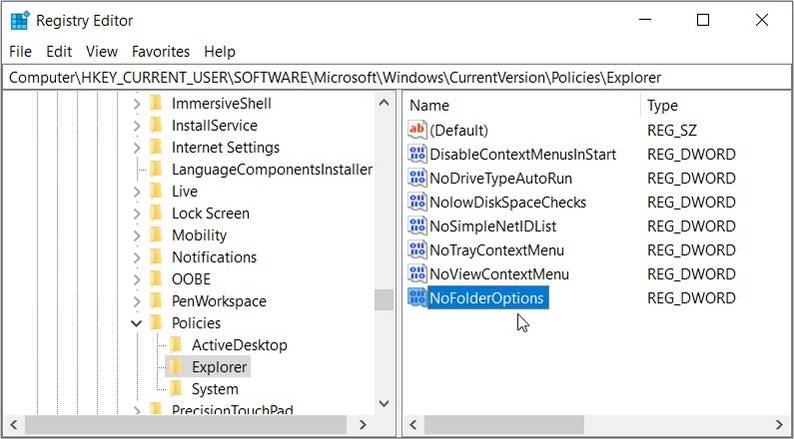Click the OOBE folder icon

pos(156,279)
